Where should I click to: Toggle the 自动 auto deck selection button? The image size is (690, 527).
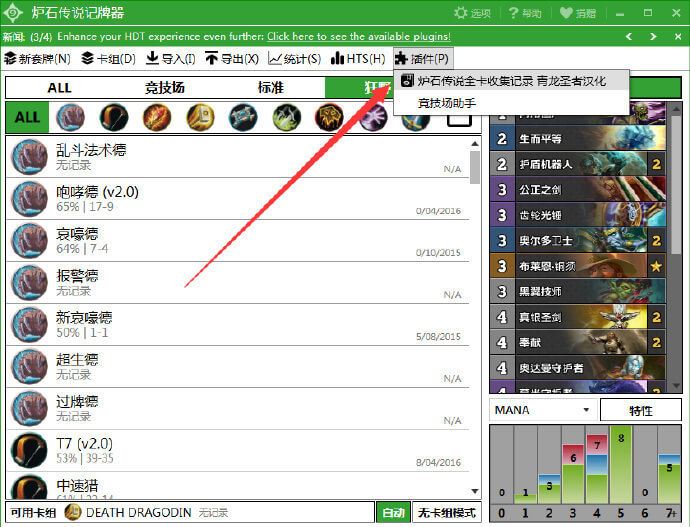pyautogui.click(x=393, y=512)
